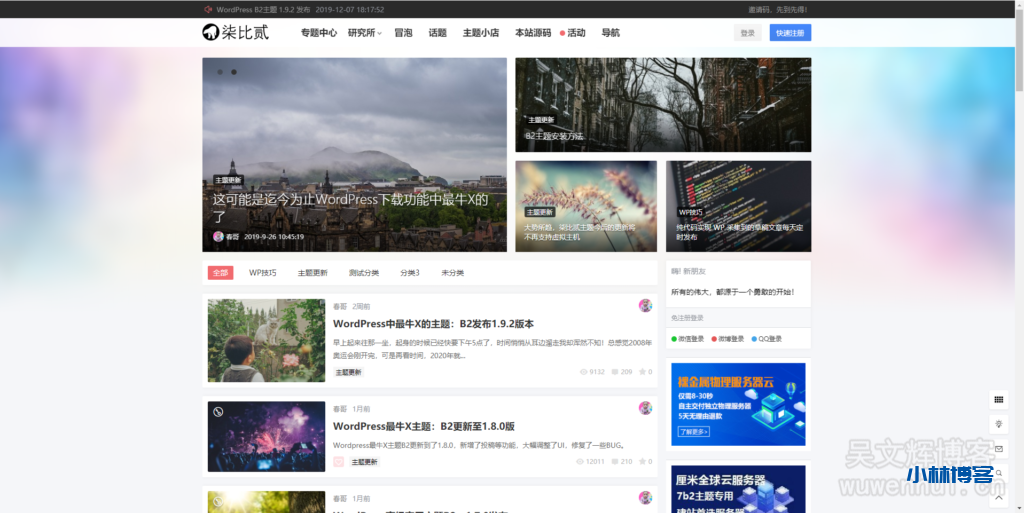This screenshot has width=1024, height=513.
Task: Click the back-to-top arrow icon
Action: (998, 496)
